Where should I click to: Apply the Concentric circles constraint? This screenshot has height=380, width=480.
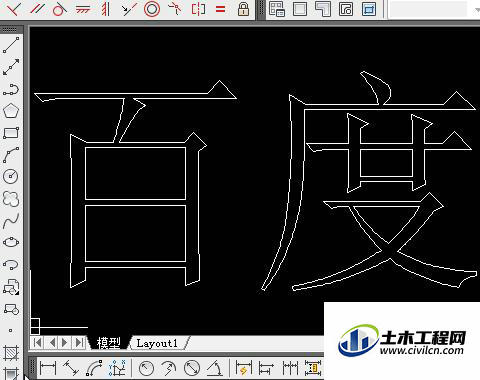coord(152,9)
